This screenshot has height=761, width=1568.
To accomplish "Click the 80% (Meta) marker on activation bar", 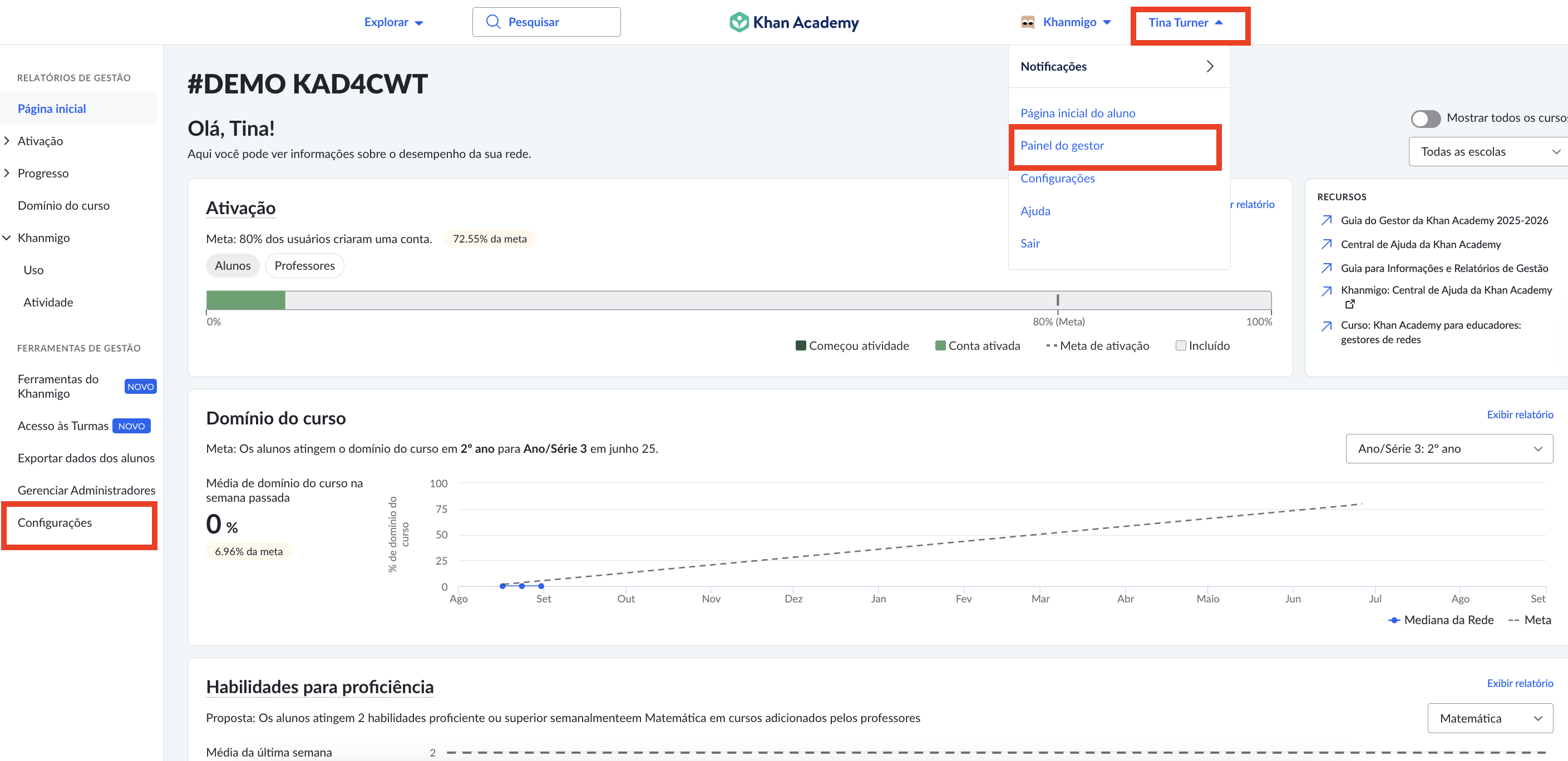I will point(1058,300).
